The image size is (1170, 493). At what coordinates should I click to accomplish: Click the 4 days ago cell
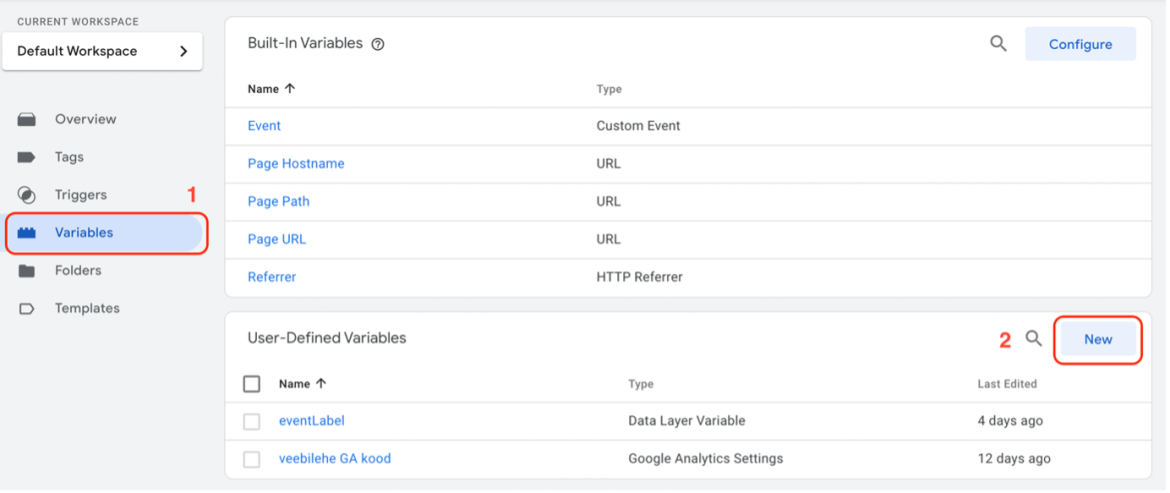point(1010,421)
